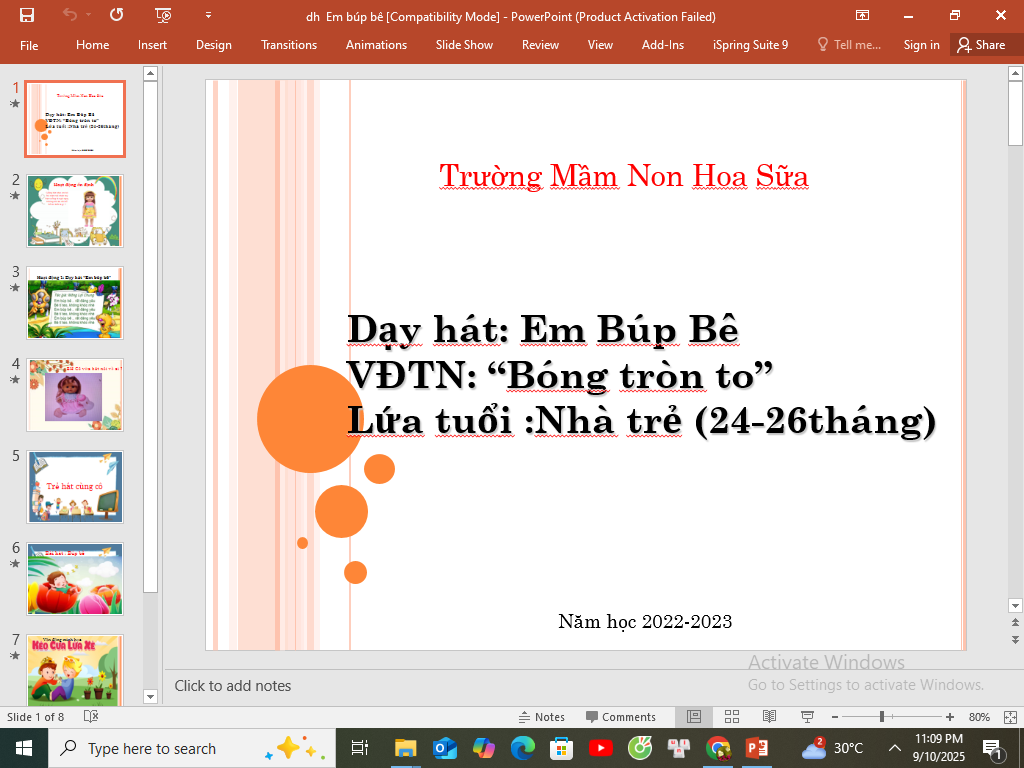Screen dimensions: 1024x768
Task: Toggle the Comments pane
Action: [620, 717]
